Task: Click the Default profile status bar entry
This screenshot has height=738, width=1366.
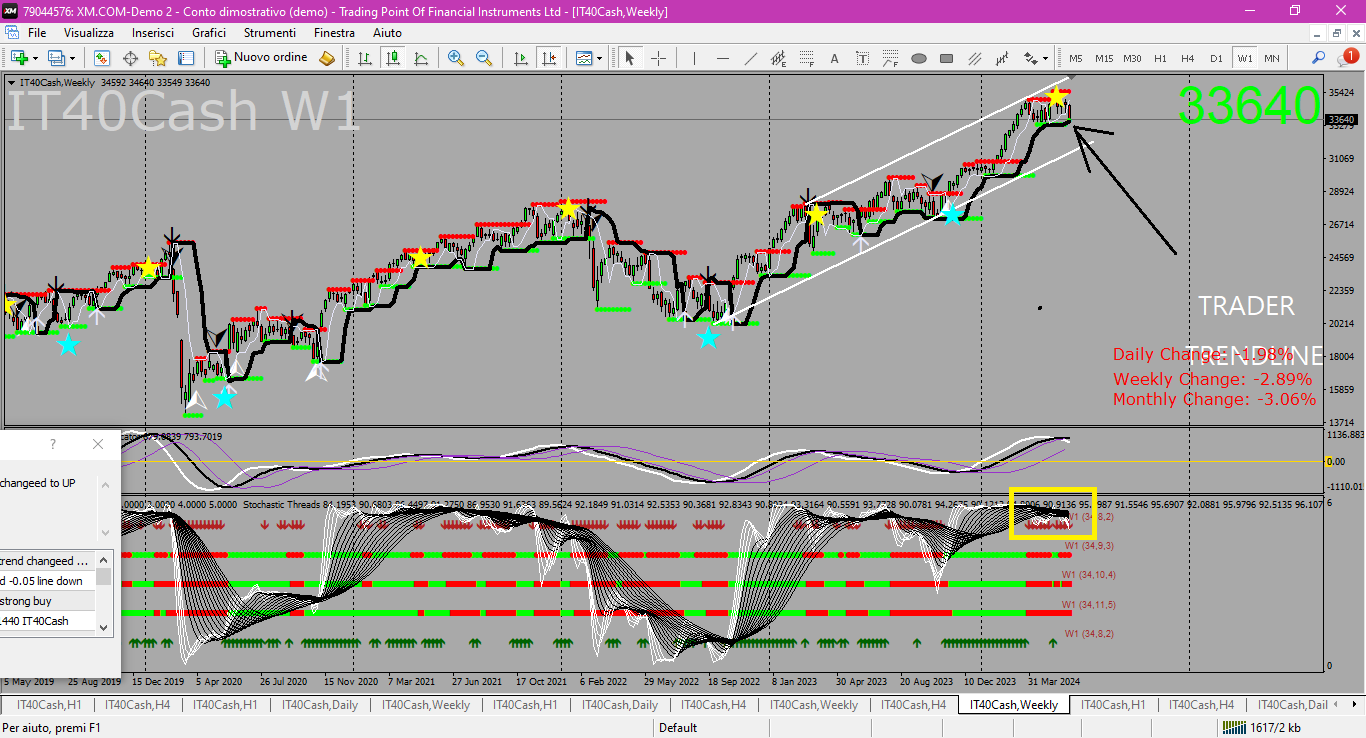Action: [678, 728]
